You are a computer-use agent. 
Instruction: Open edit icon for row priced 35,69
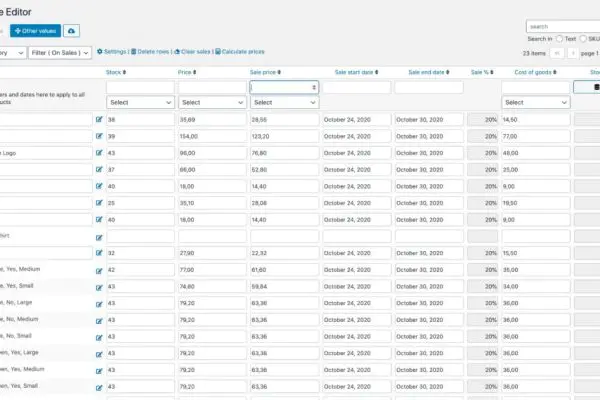(99, 119)
